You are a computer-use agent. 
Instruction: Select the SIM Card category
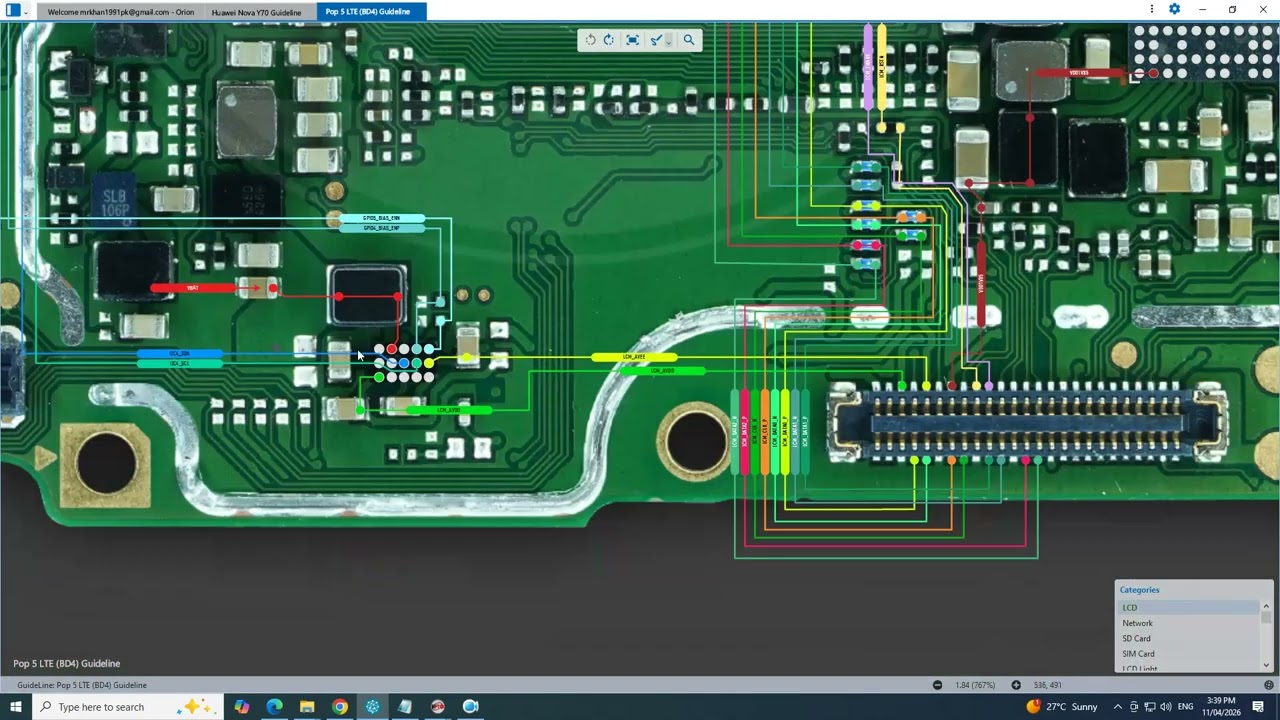1138,654
